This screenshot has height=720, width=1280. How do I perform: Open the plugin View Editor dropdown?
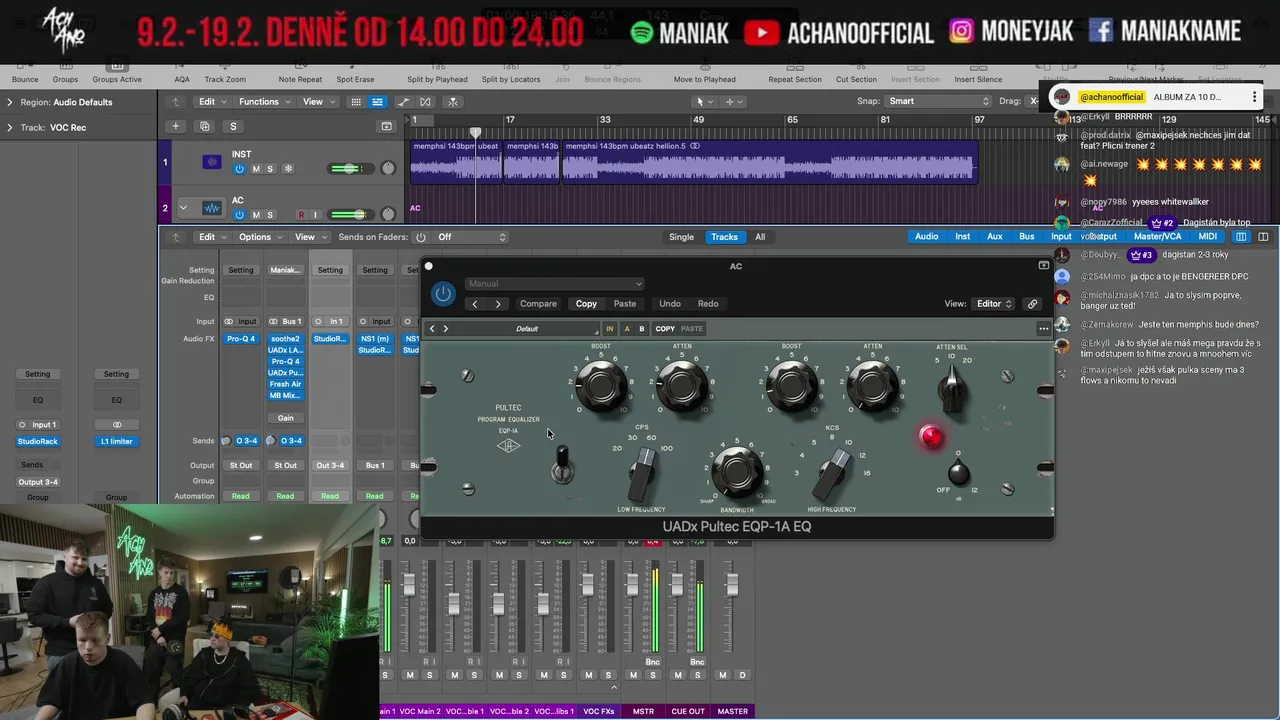(x=994, y=304)
